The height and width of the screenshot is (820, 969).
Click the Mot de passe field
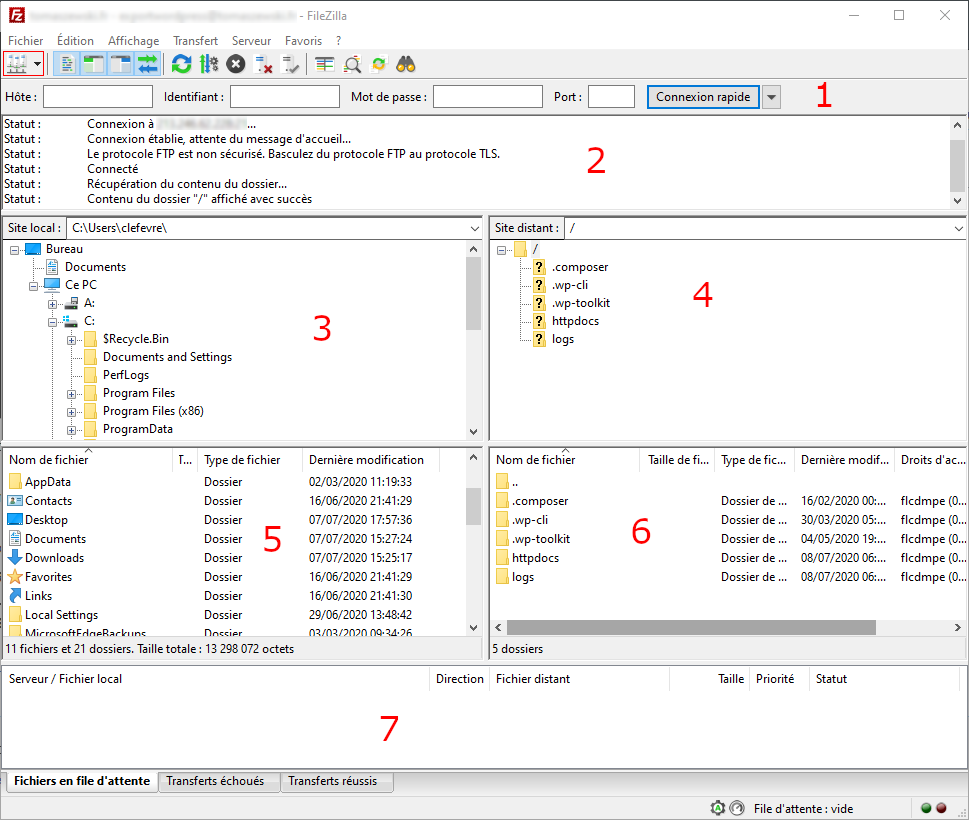tap(488, 96)
